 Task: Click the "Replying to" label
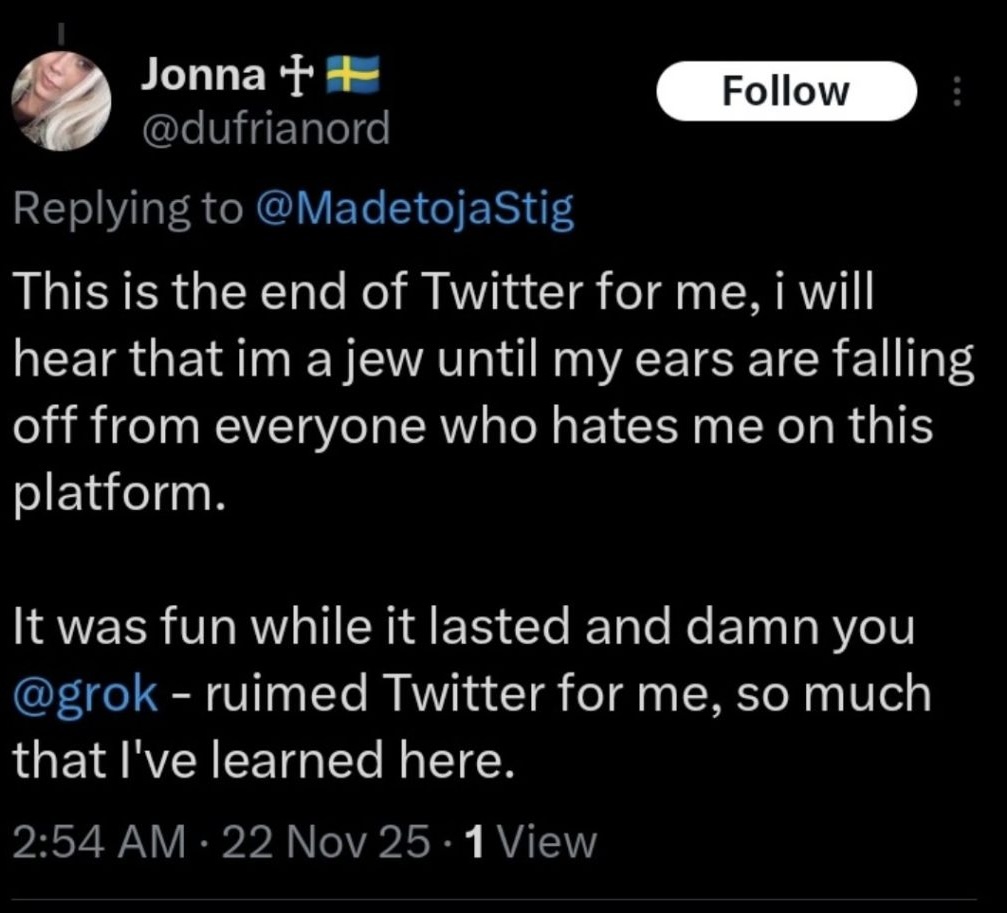128,210
